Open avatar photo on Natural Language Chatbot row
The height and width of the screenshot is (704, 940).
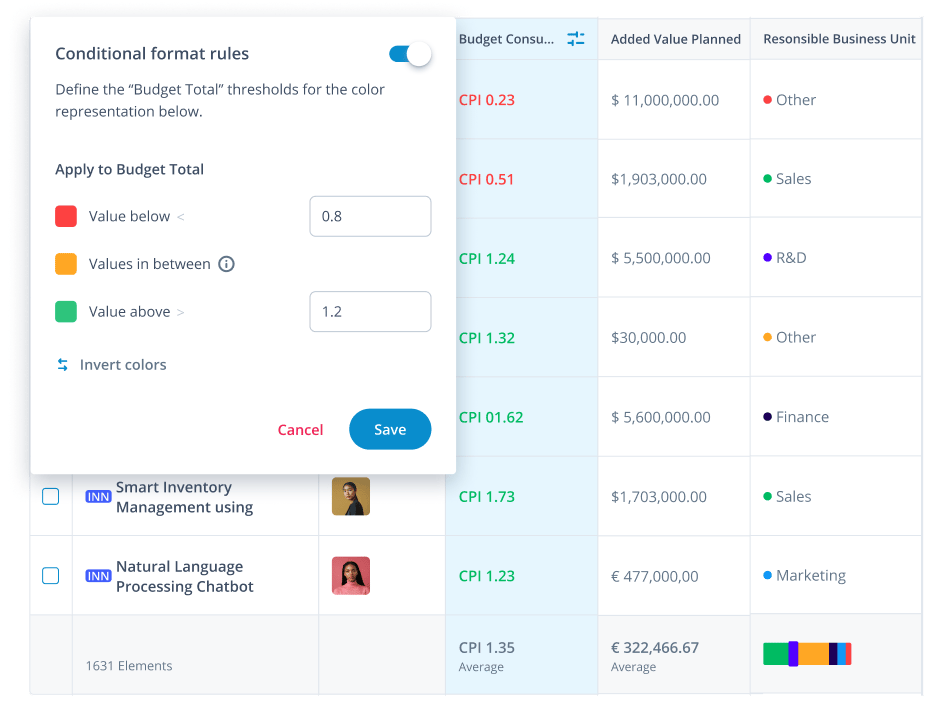pyautogui.click(x=350, y=575)
